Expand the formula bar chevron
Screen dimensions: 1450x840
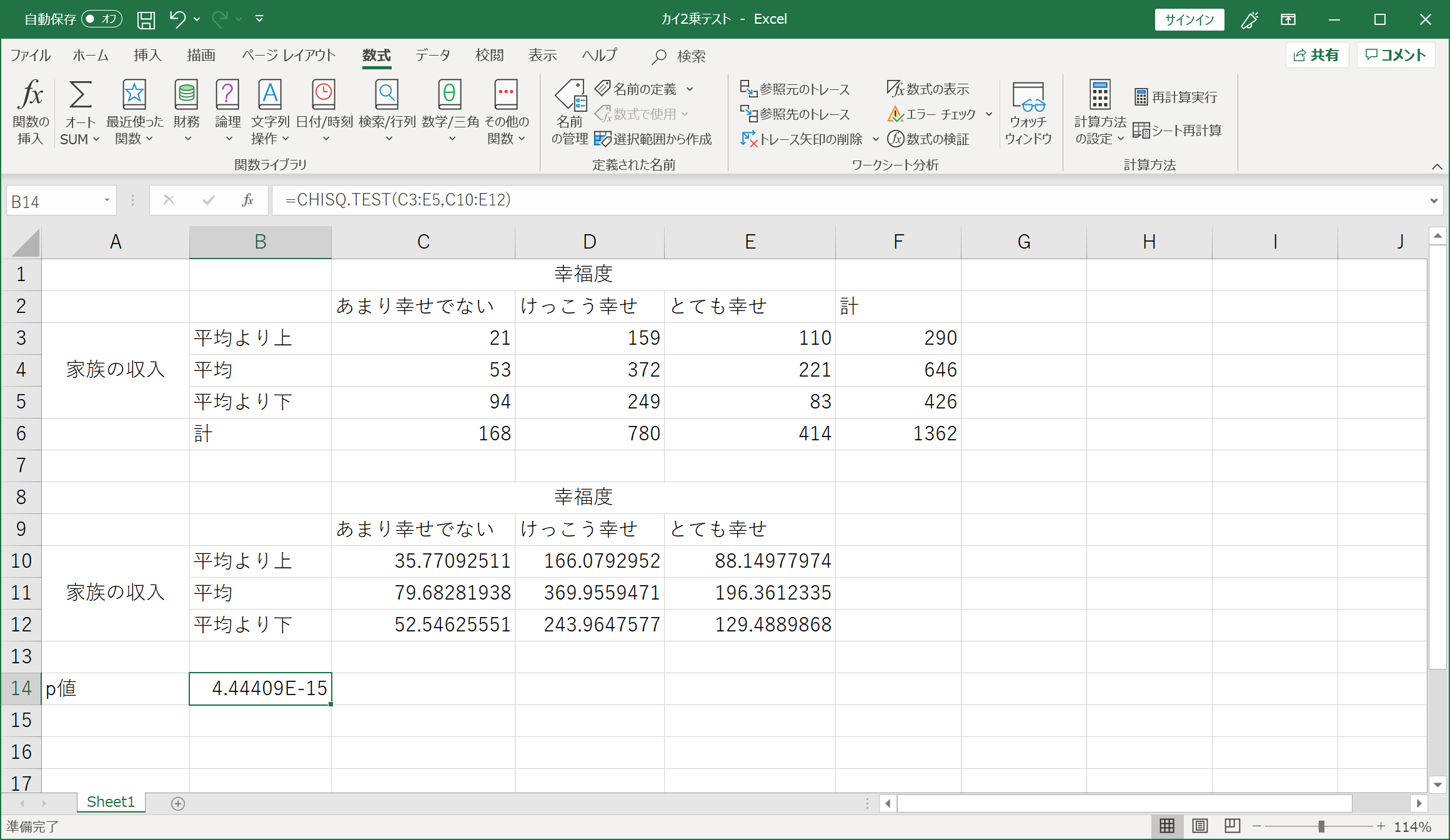coord(1434,200)
